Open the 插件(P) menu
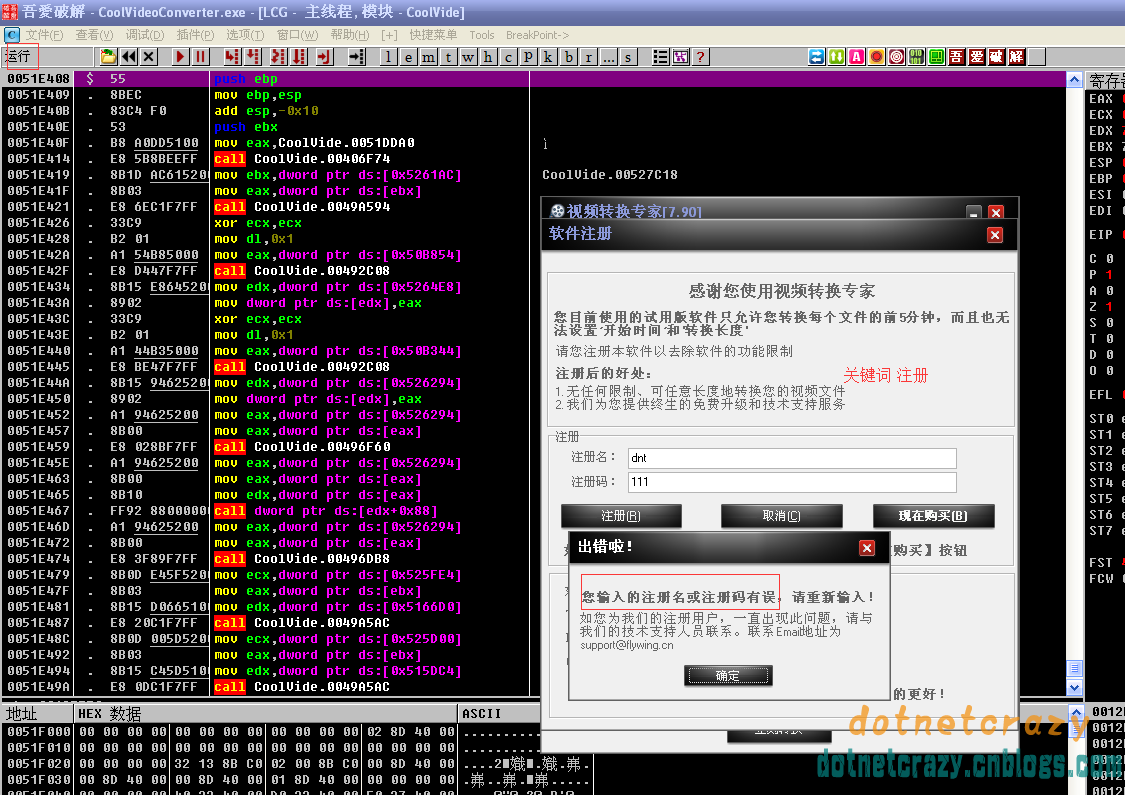Viewport: 1125px width, 795px height. point(195,35)
